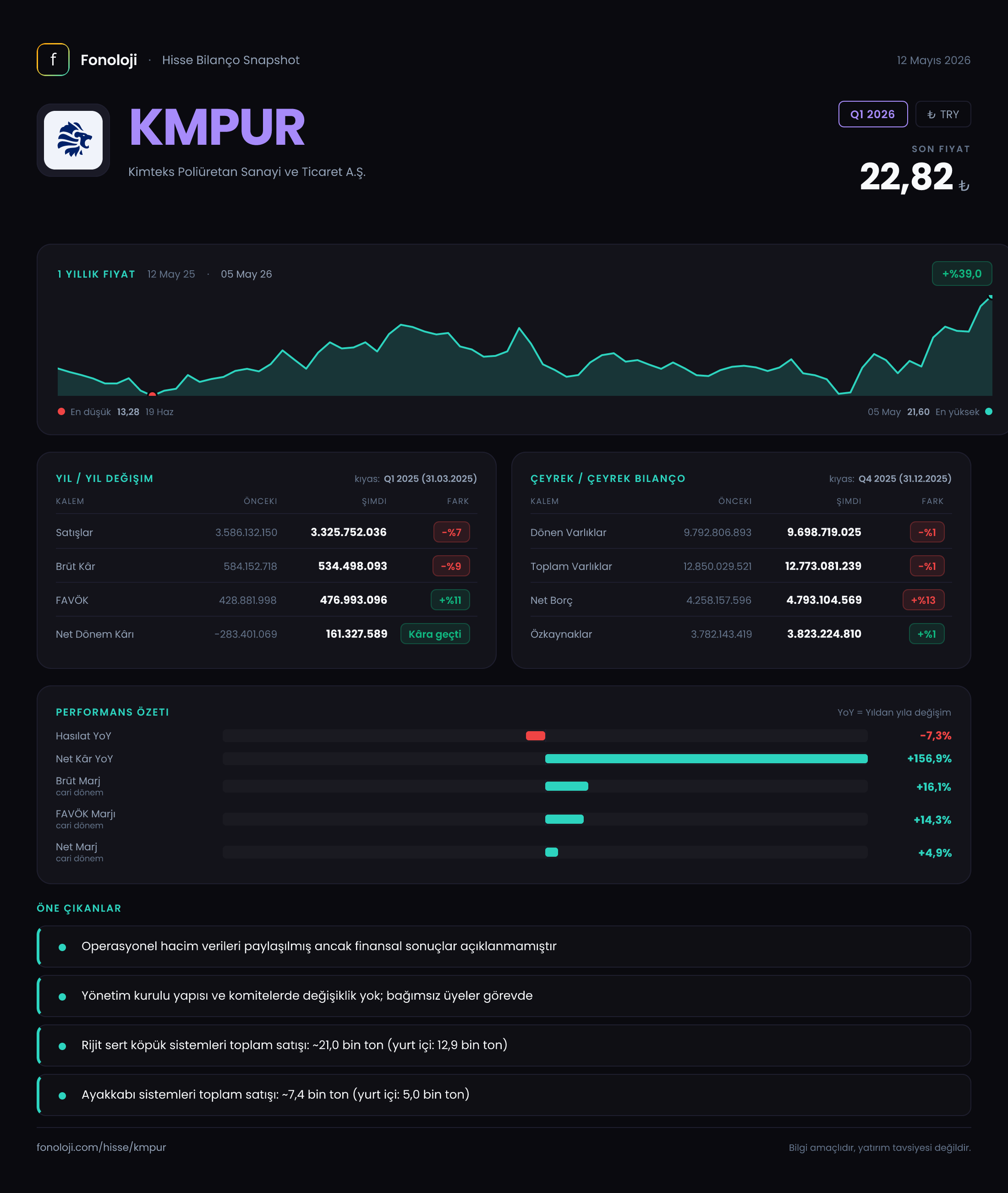
Task: Click the 'Bilgi amaçlıdır' disclaimer text
Action: click(879, 1147)
